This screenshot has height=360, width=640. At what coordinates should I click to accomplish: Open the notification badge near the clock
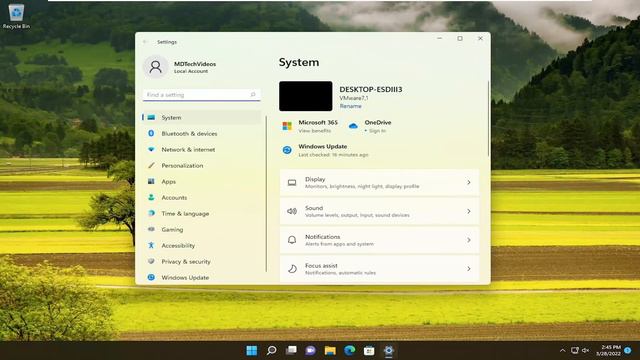[628, 350]
